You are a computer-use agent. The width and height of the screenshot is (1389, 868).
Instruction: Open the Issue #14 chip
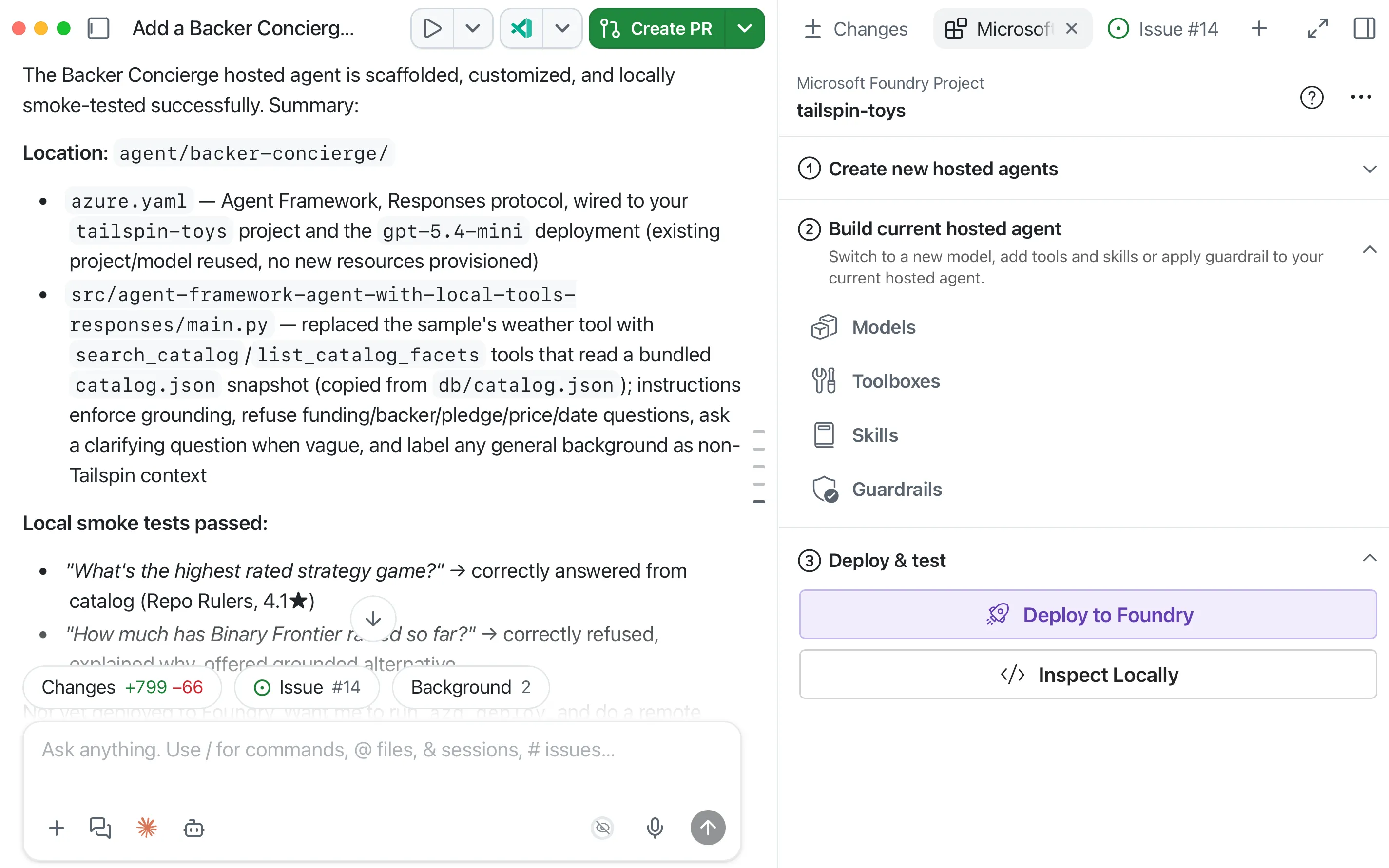308,687
